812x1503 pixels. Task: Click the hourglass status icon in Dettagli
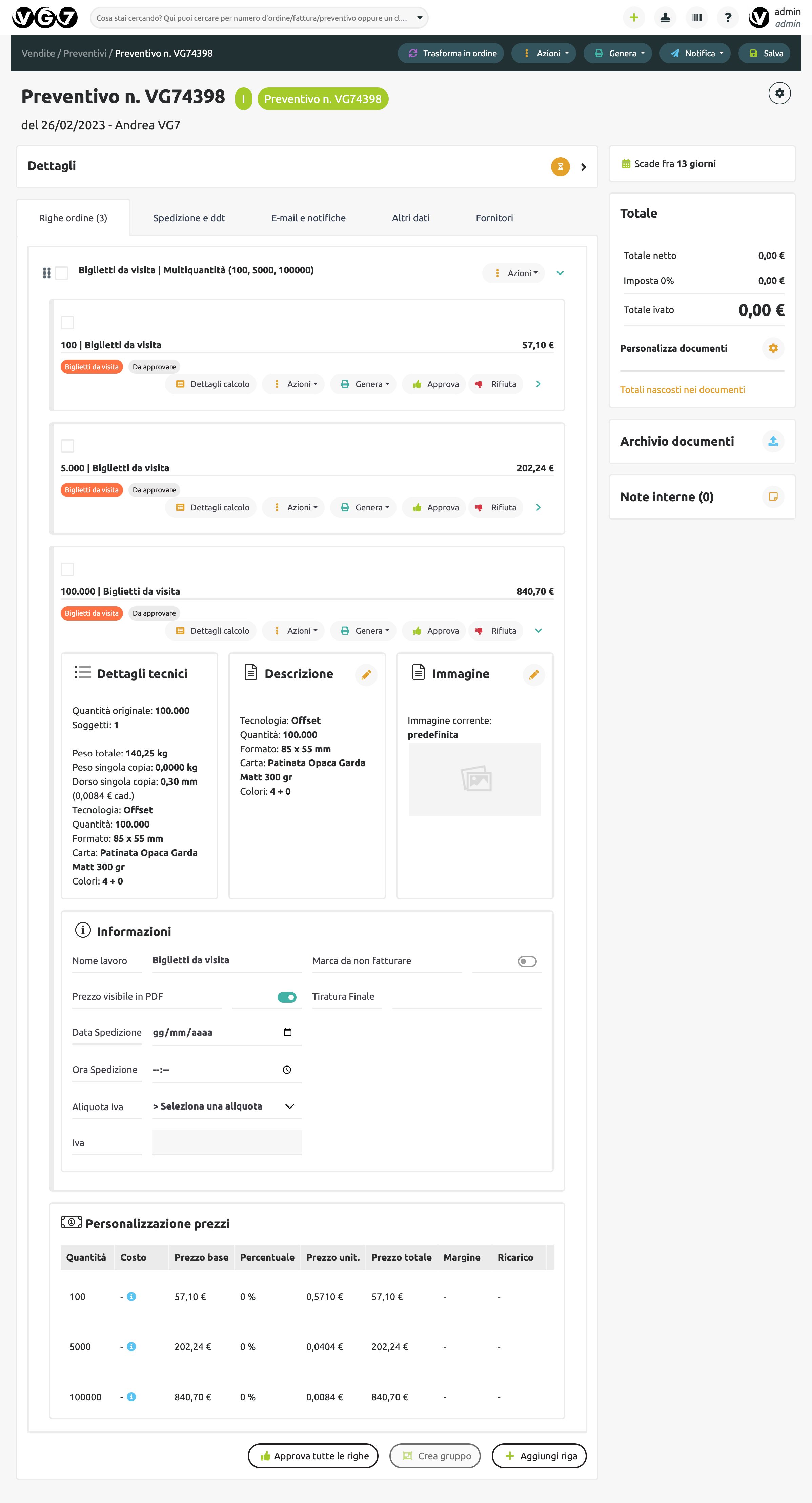(x=560, y=167)
